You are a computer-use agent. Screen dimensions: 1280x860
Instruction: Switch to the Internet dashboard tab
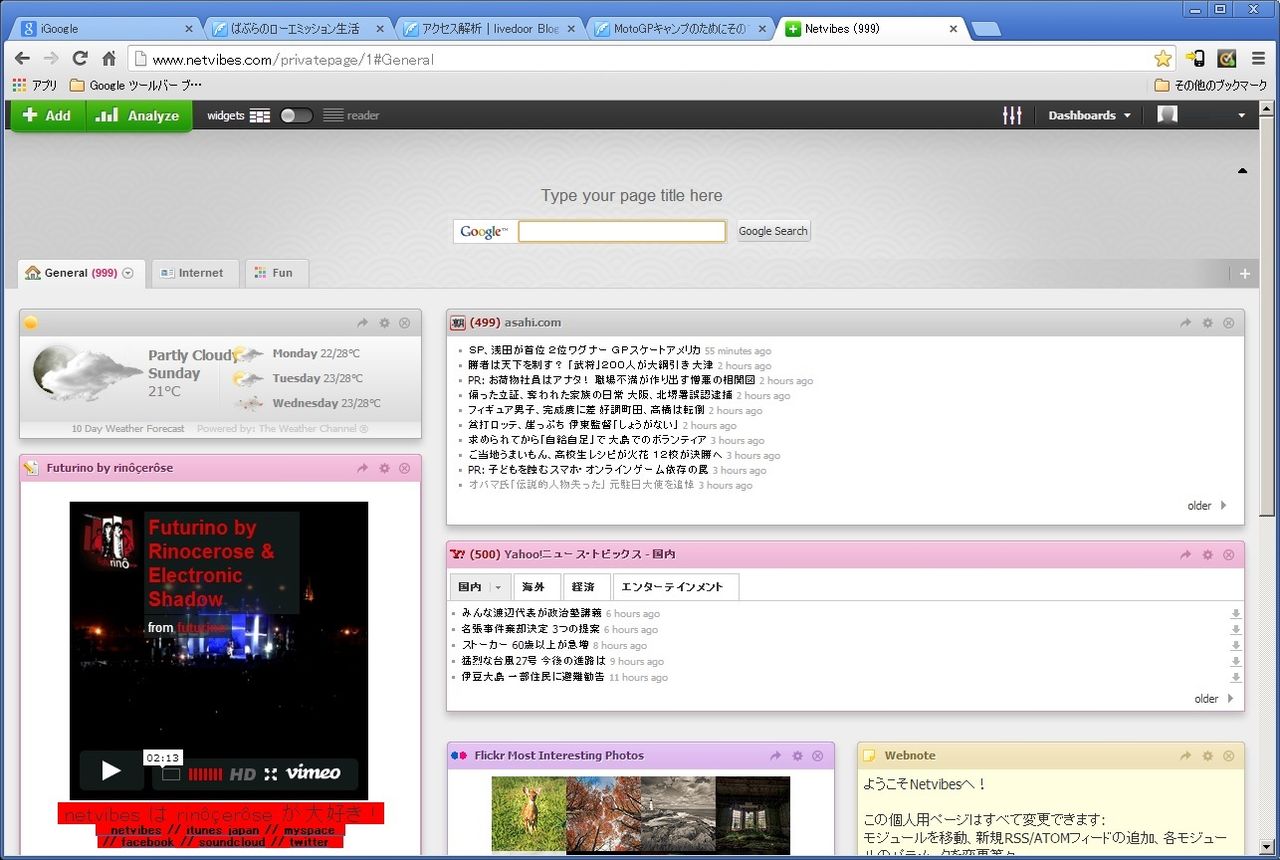[x=195, y=273]
